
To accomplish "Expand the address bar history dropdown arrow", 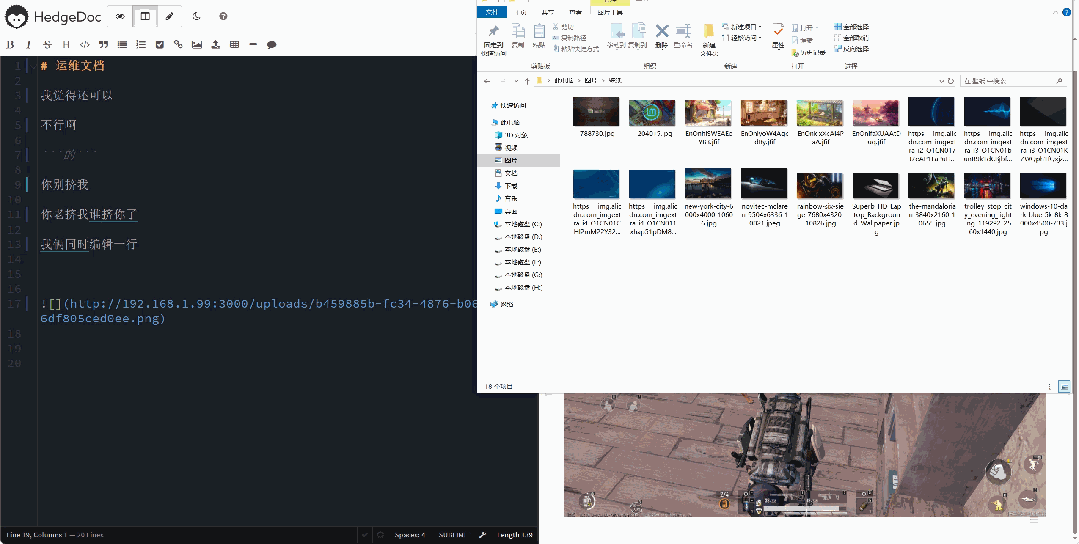I will (941, 80).
